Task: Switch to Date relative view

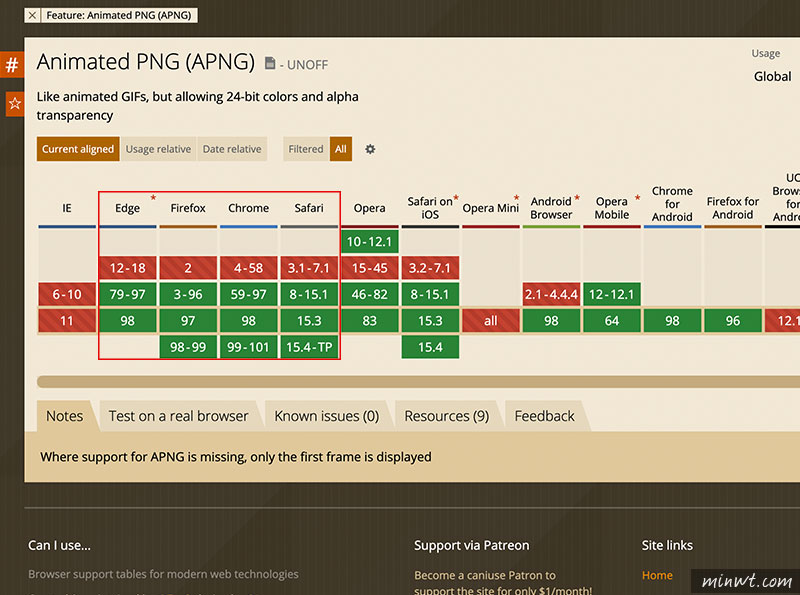Action: [232, 149]
